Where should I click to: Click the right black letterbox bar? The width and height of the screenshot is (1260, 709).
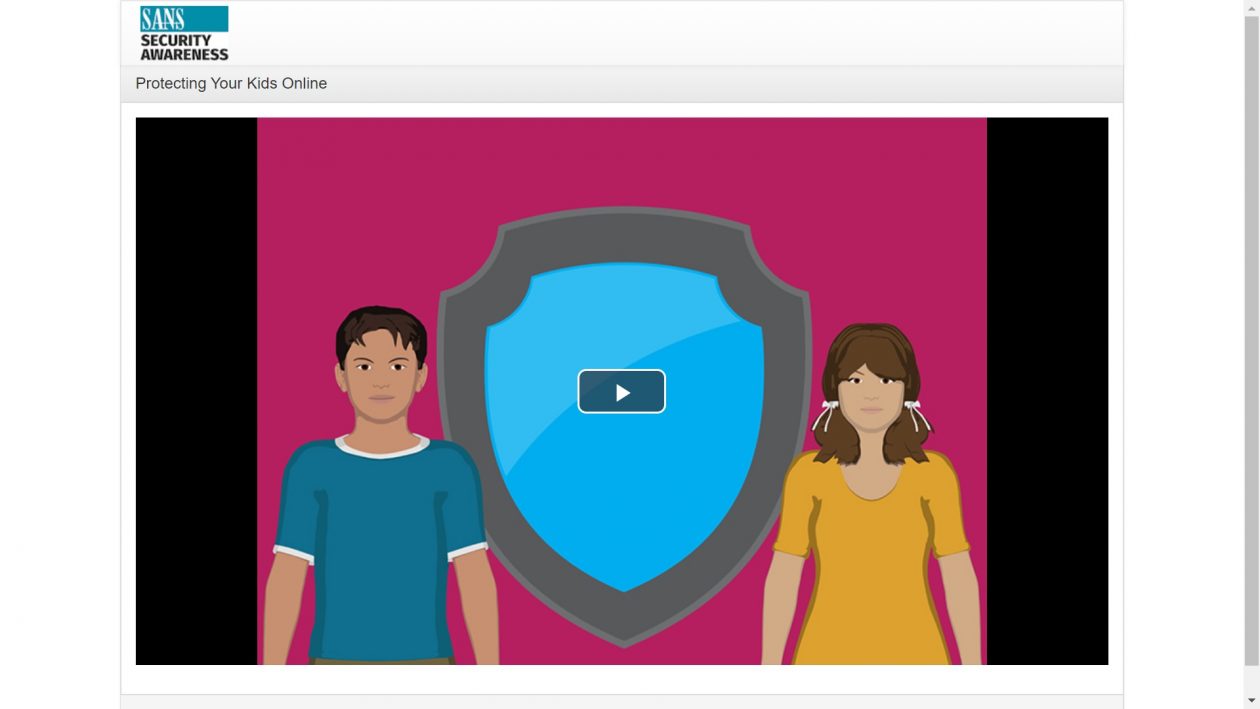point(1047,390)
